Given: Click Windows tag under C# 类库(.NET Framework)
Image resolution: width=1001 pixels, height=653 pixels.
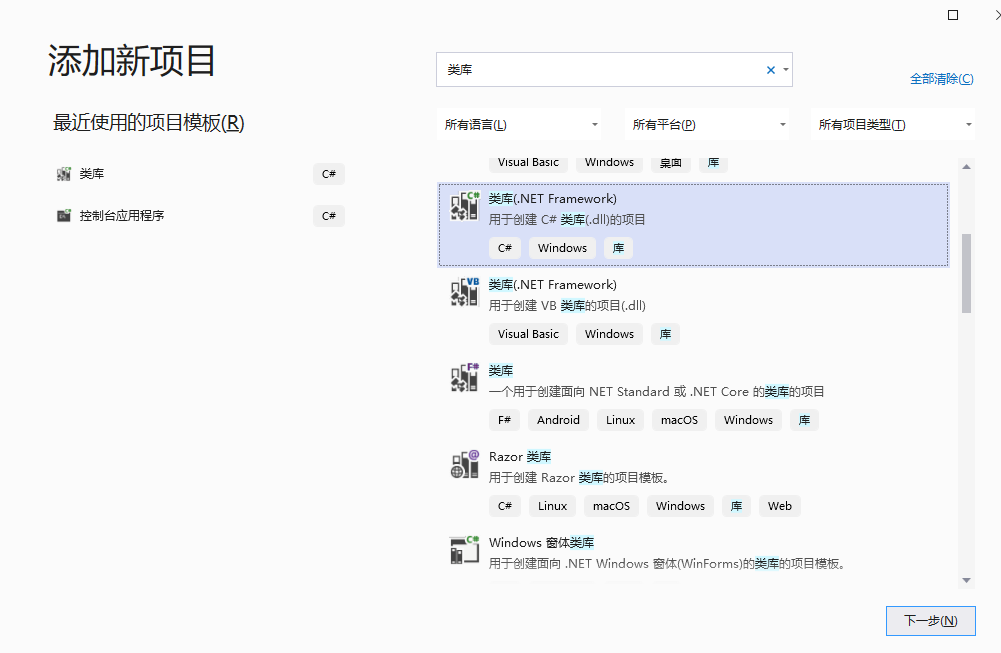Looking at the screenshot, I should tap(562, 248).
